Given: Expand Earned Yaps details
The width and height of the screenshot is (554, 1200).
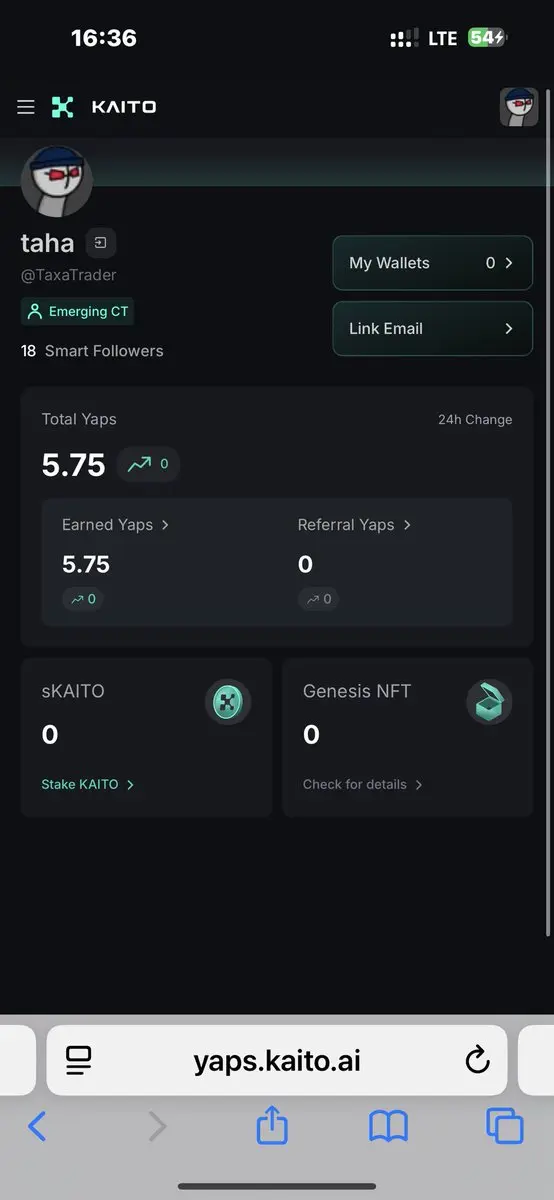Looking at the screenshot, I should point(116,525).
